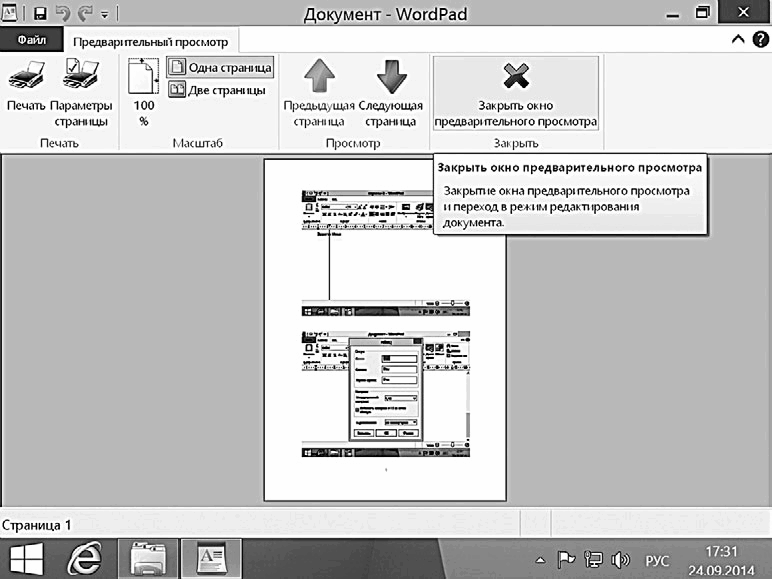Switch input language РУС indicator
Screen dimensions: 772x579
tap(657, 561)
